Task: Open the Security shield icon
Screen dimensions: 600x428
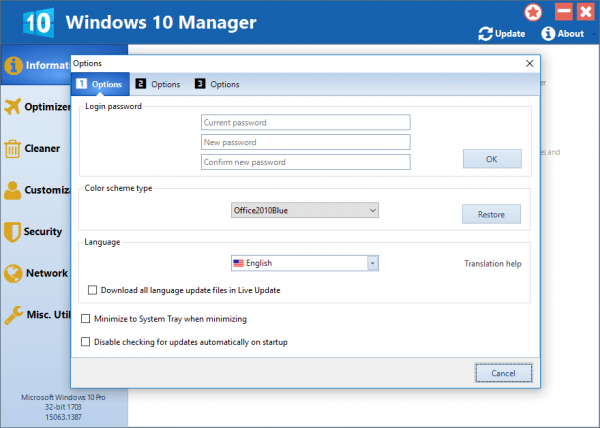Action: [x=12, y=232]
